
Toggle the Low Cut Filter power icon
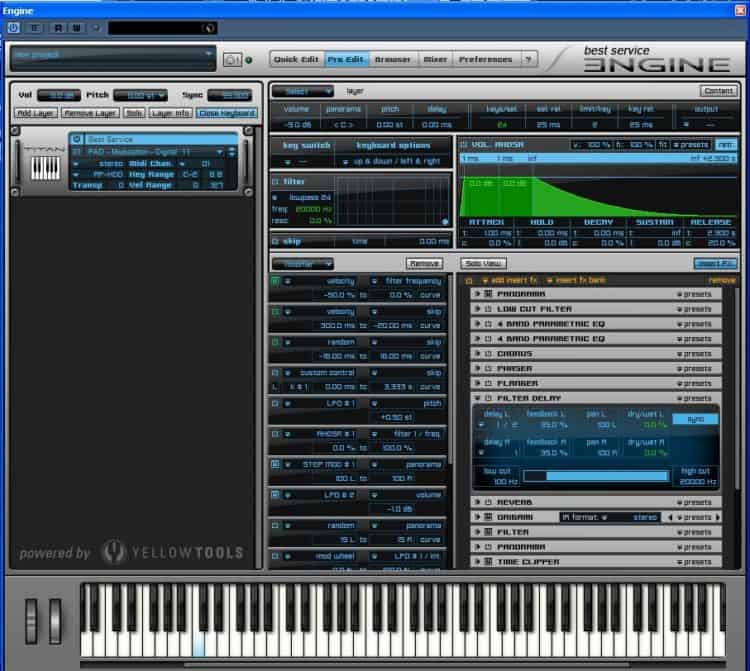pyautogui.click(x=488, y=309)
